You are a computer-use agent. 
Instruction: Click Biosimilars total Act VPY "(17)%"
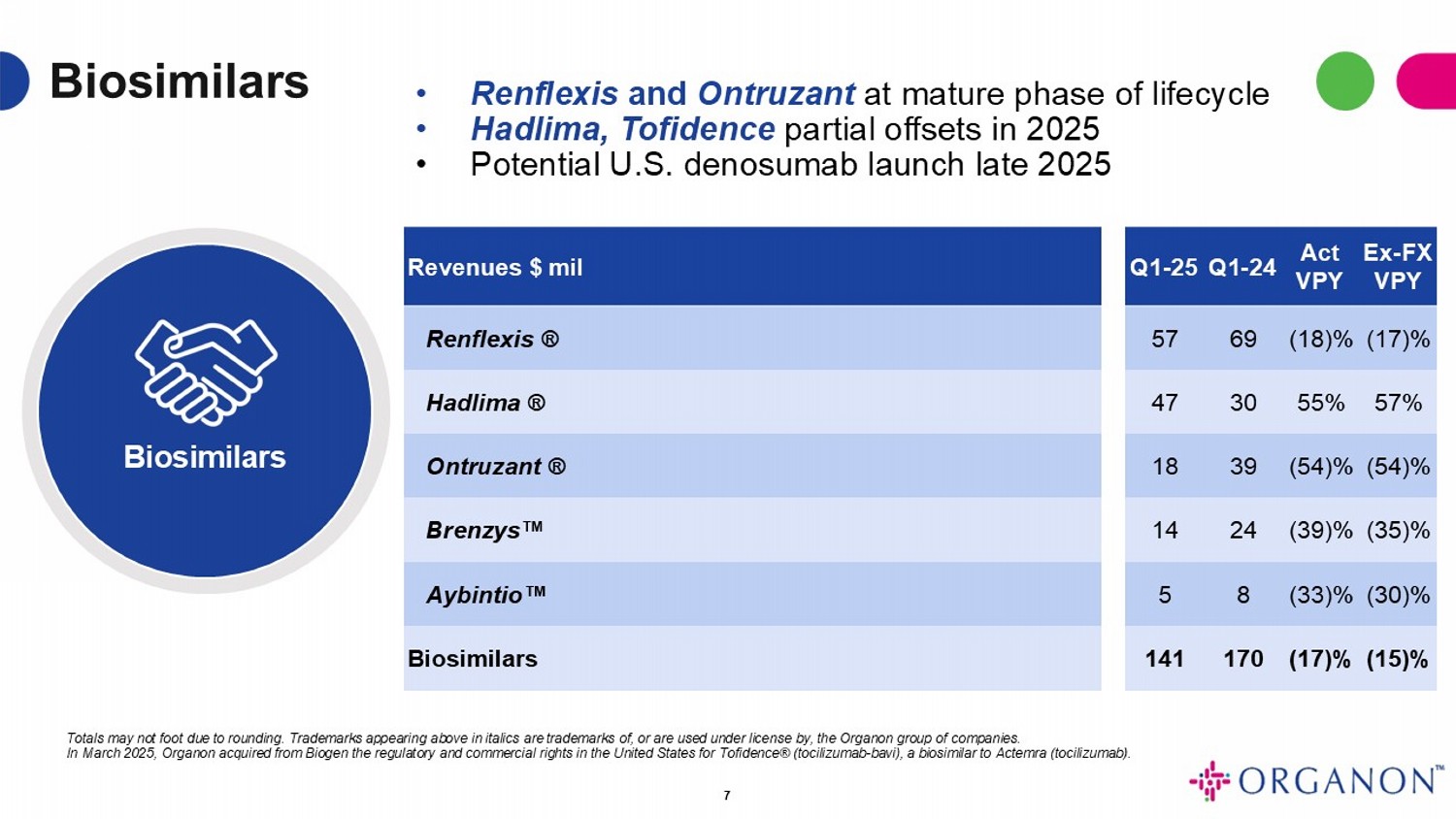pos(1320,659)
